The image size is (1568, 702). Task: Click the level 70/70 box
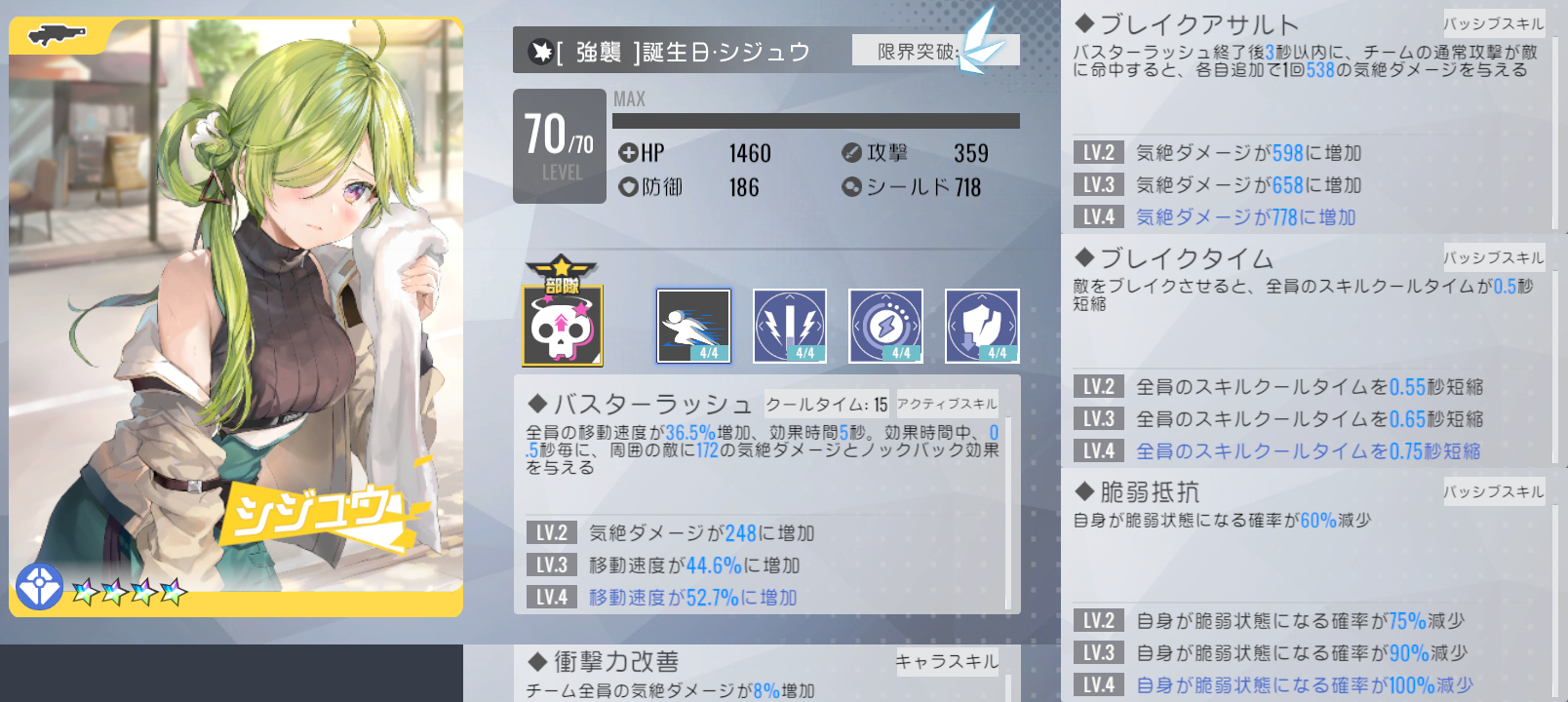(560, 146)
